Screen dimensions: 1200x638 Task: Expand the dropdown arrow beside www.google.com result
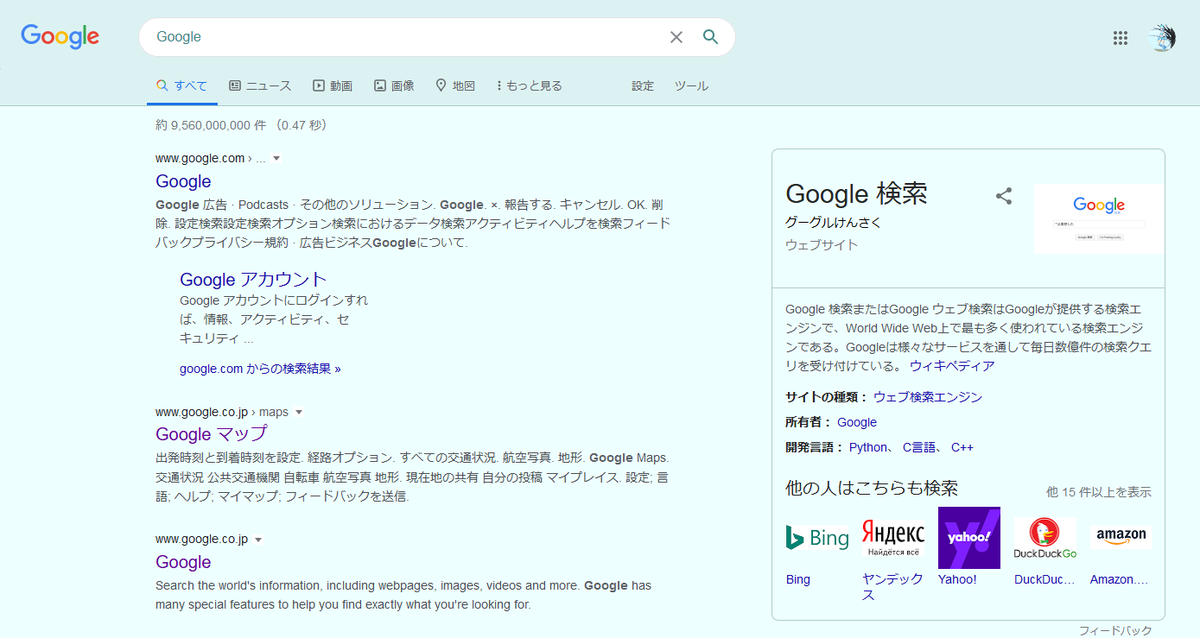277,159
